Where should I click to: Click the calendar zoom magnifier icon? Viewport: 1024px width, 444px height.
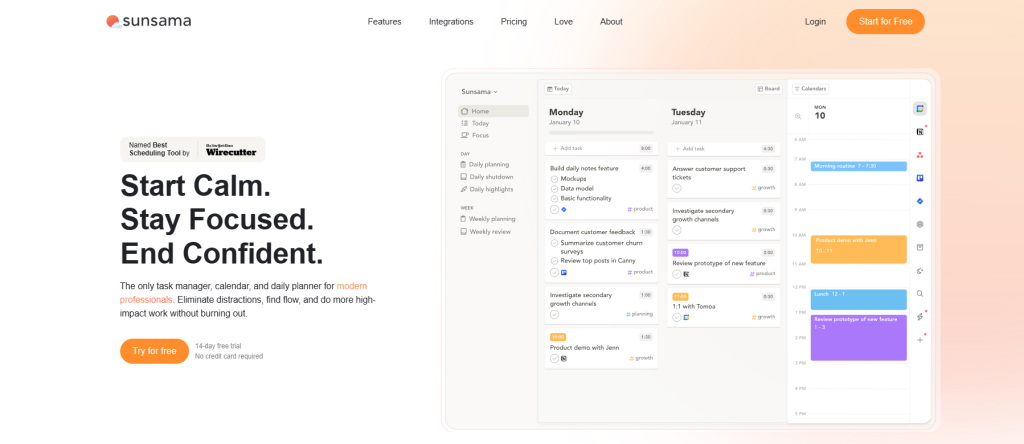tap(798, 116)
